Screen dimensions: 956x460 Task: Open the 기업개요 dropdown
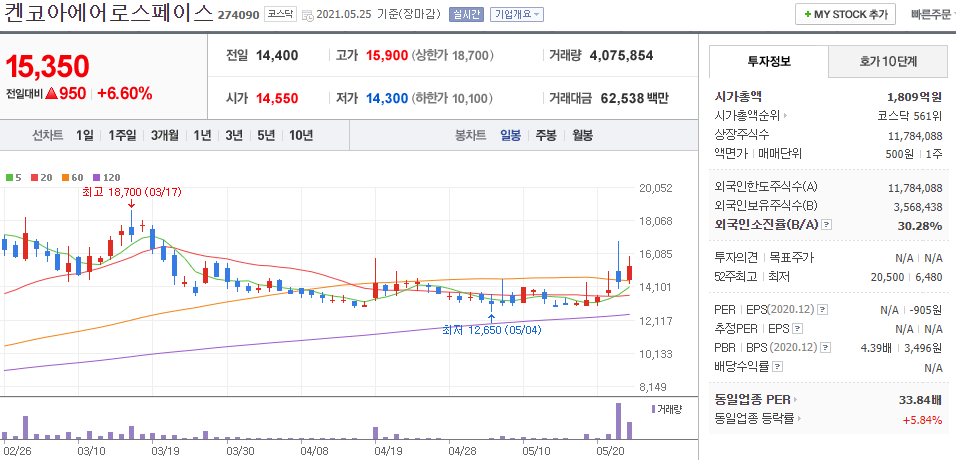point(516,15)
